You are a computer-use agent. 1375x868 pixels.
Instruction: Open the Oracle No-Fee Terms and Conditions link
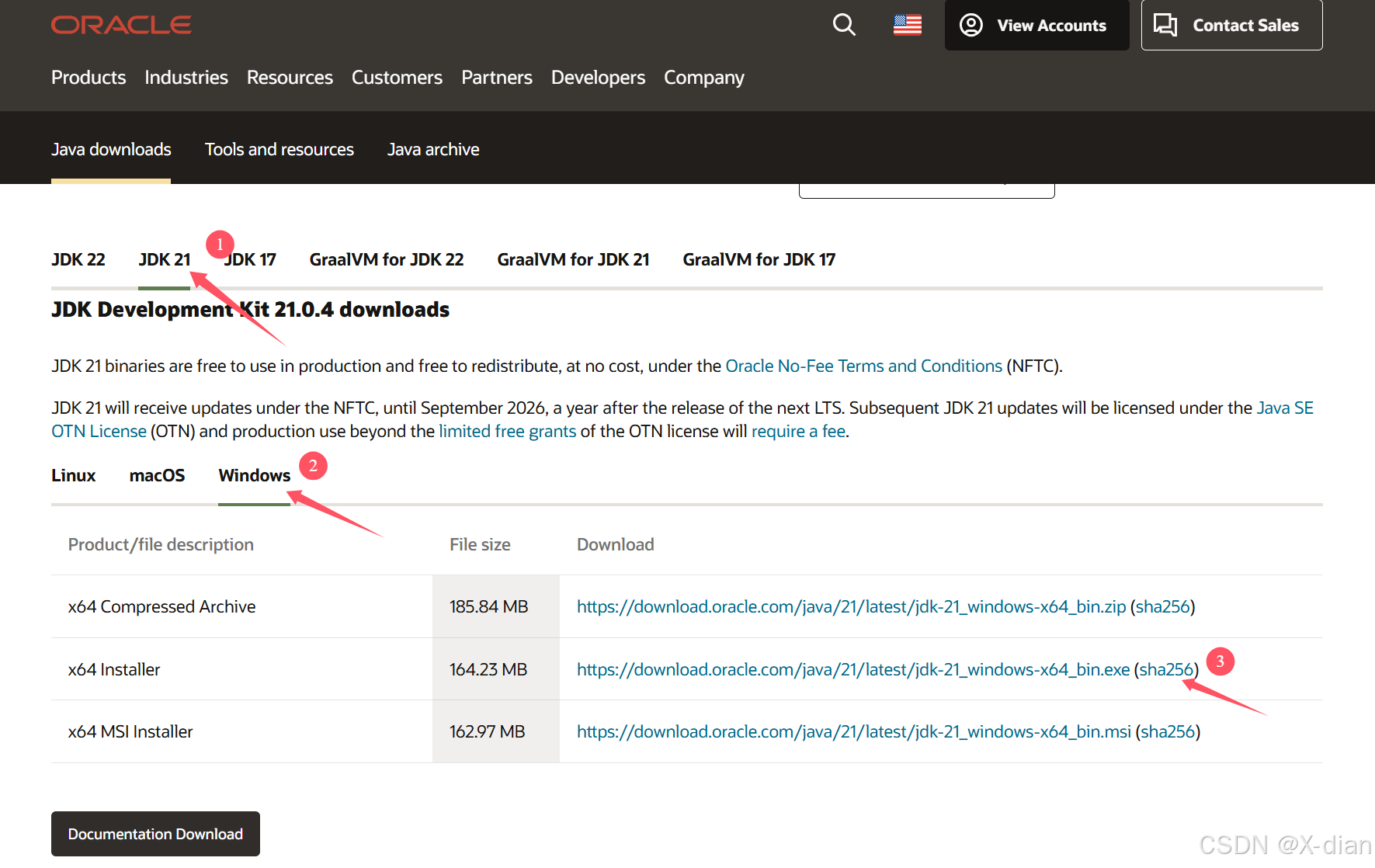coord(863,366)
